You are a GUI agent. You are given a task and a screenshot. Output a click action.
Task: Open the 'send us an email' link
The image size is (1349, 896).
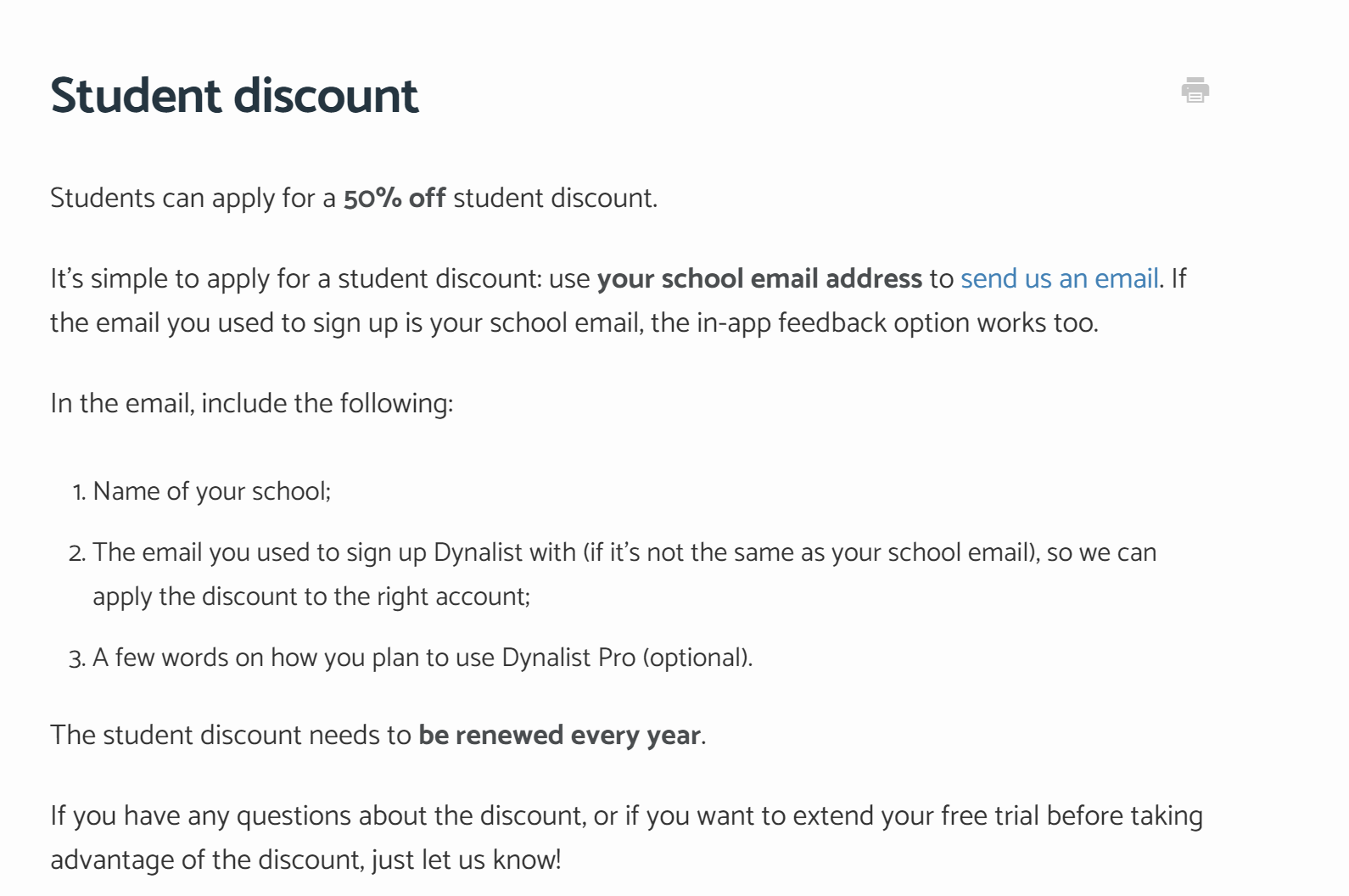[x=1060, y=278]
